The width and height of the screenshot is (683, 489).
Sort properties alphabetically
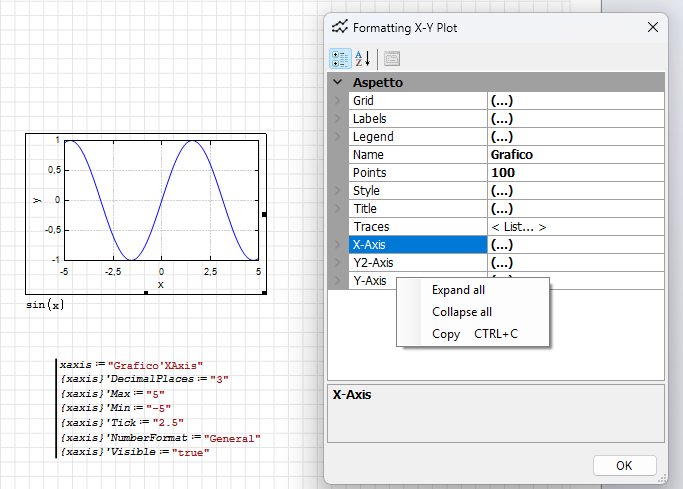[362, 59]
